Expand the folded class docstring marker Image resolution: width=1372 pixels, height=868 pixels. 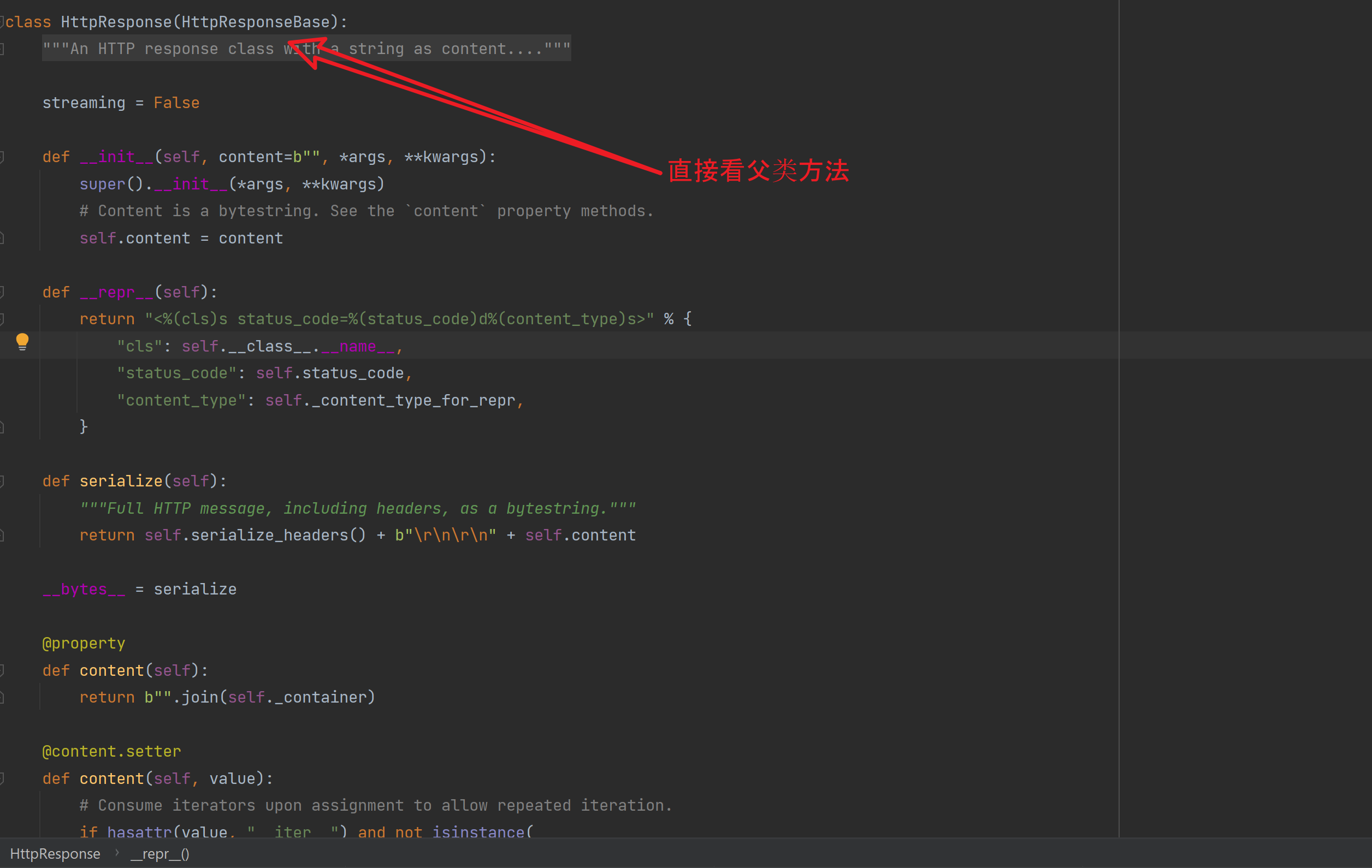tap(2, 49)
